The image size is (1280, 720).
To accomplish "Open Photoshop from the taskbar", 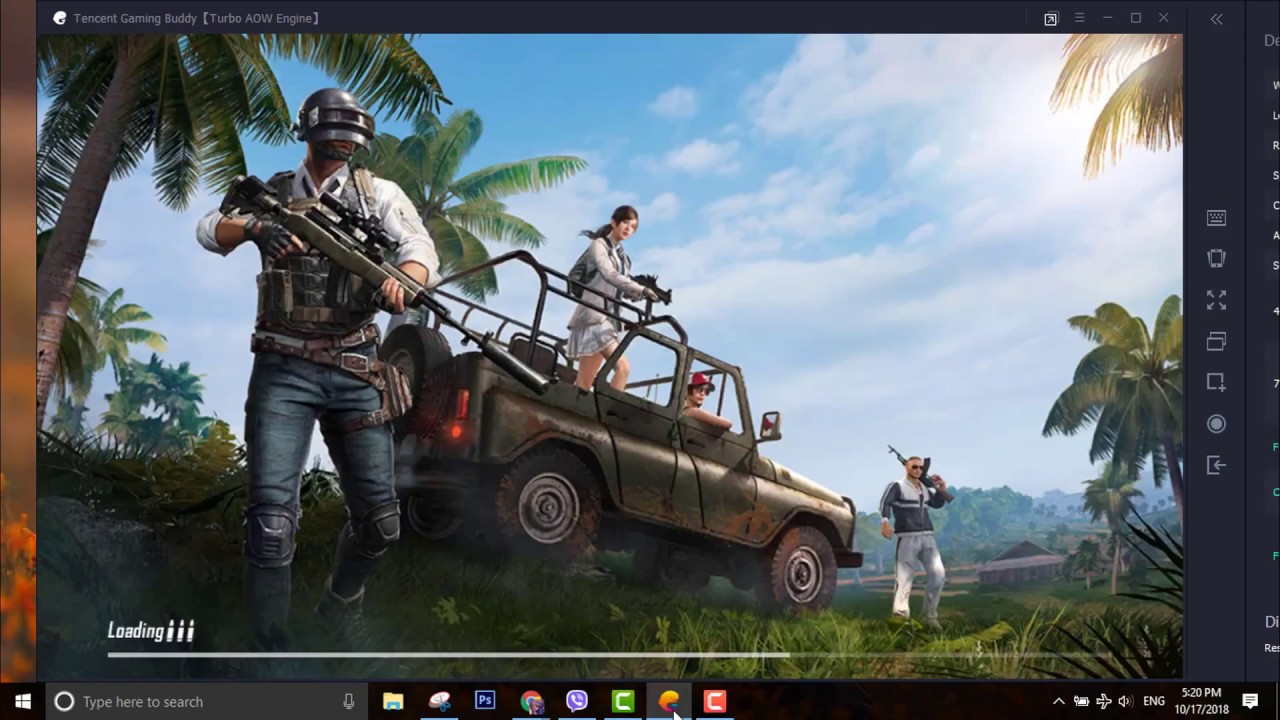I will pyautogui.click(x=485, y=701).
